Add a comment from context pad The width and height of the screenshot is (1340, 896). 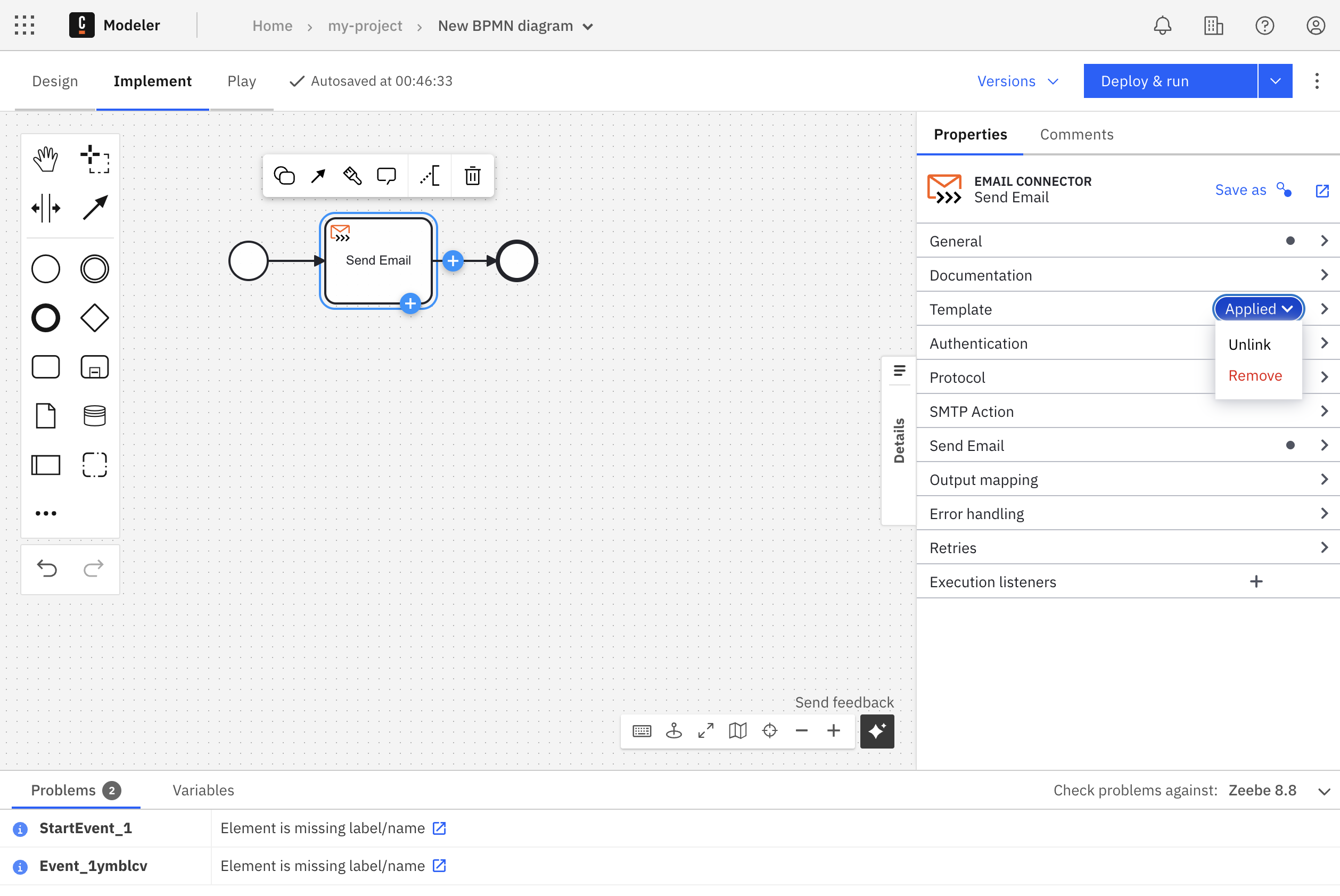(x=387, y=176)
